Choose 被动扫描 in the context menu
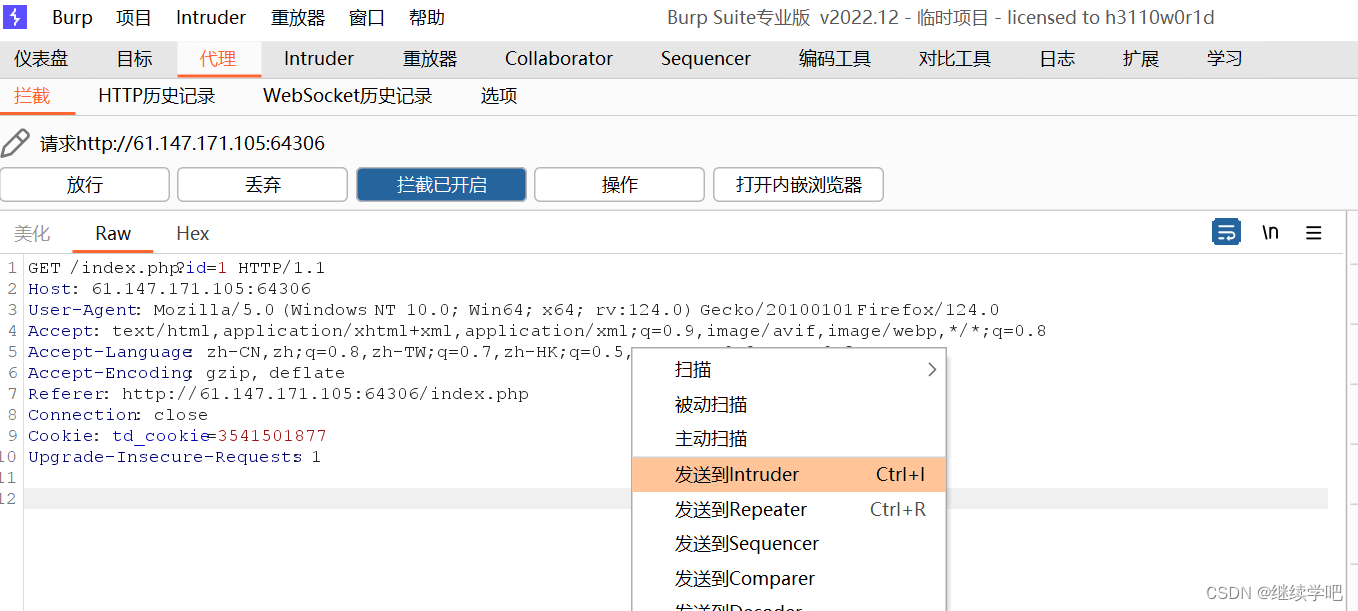 pos(789,405)
